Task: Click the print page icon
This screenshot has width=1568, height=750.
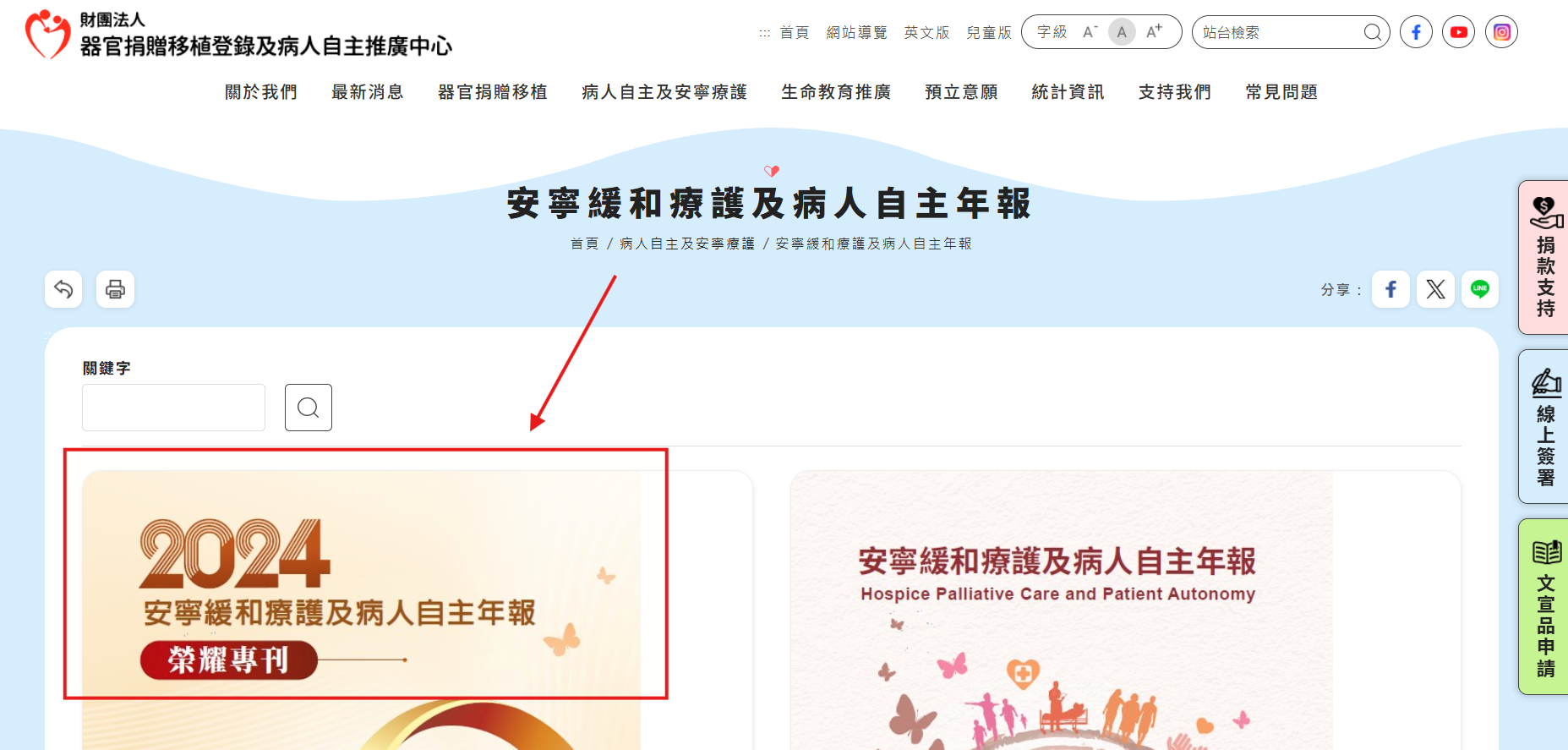Action: (115, 289)
